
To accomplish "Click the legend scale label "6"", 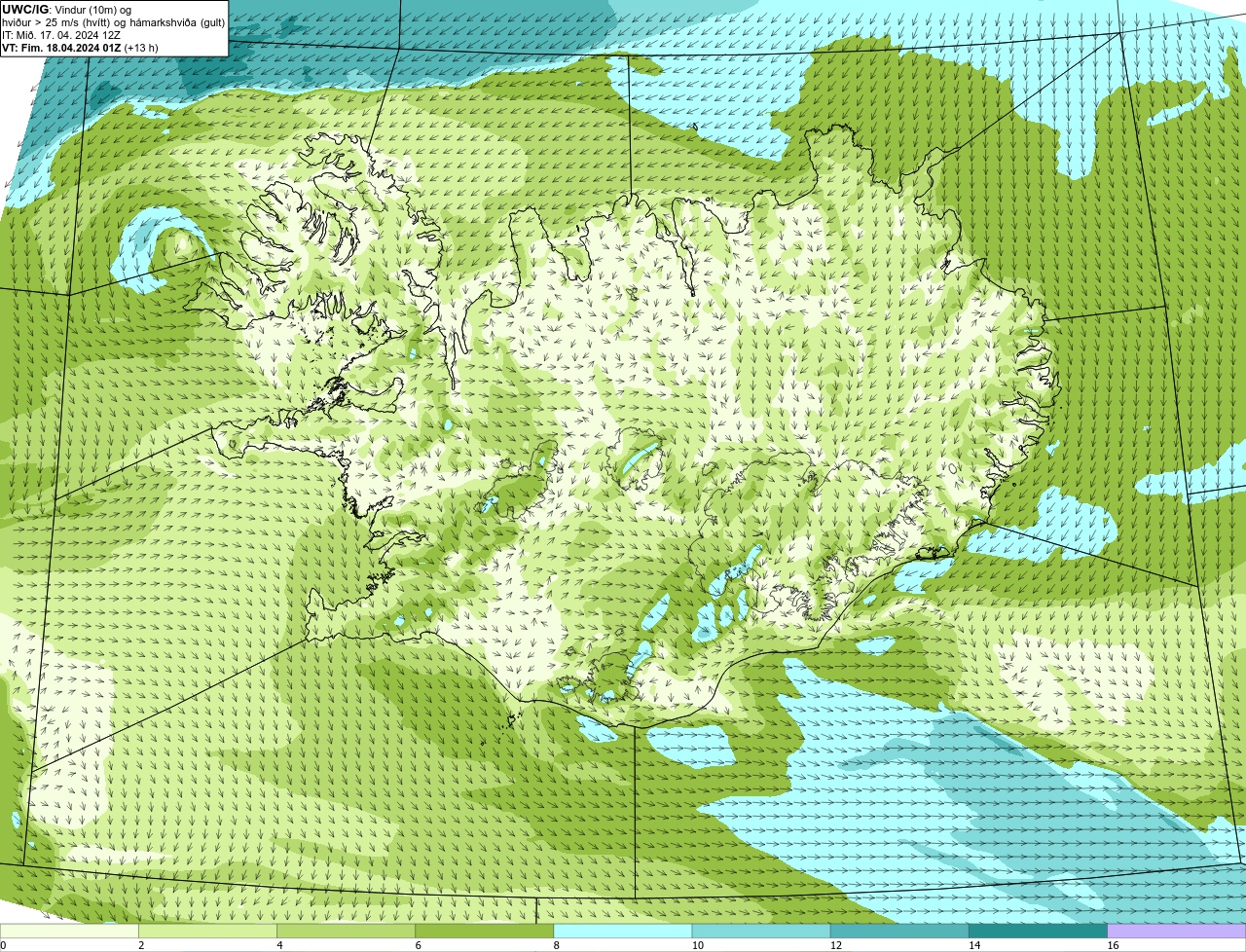I will pyautogui.click(x=419, y=945).
